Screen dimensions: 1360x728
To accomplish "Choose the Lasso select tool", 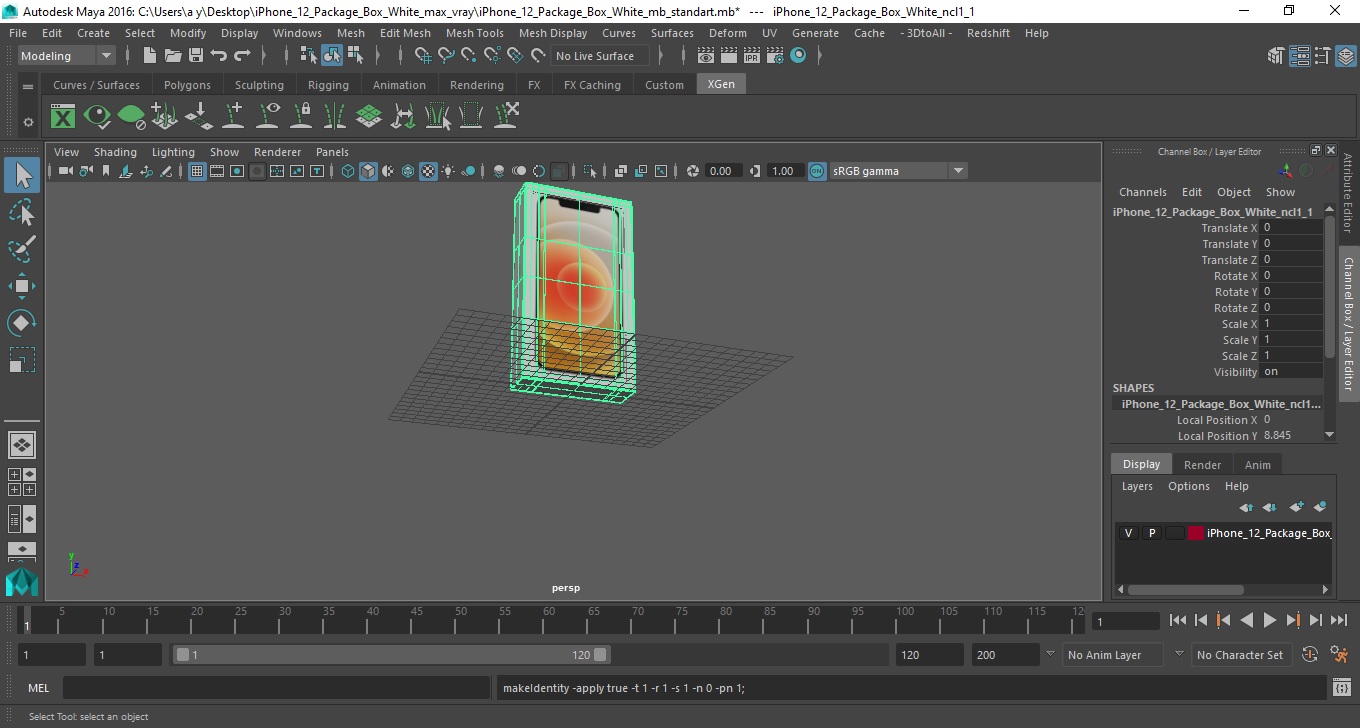I will coord(22,213).
